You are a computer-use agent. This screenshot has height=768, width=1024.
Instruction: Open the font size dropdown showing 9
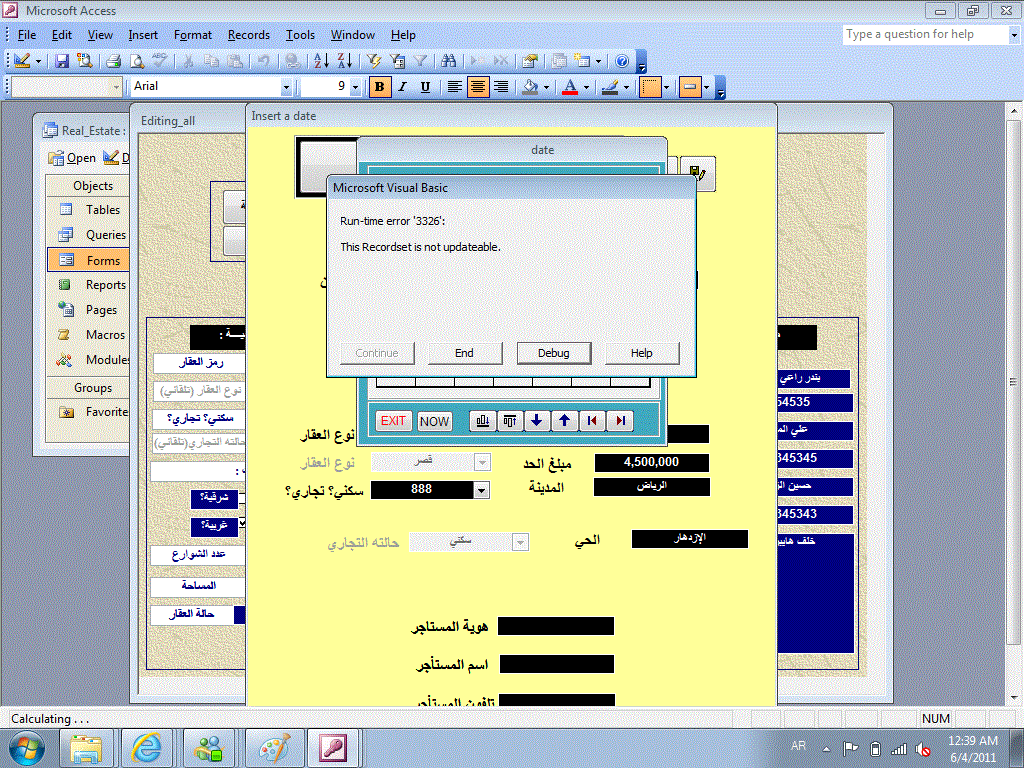(355, 87)
